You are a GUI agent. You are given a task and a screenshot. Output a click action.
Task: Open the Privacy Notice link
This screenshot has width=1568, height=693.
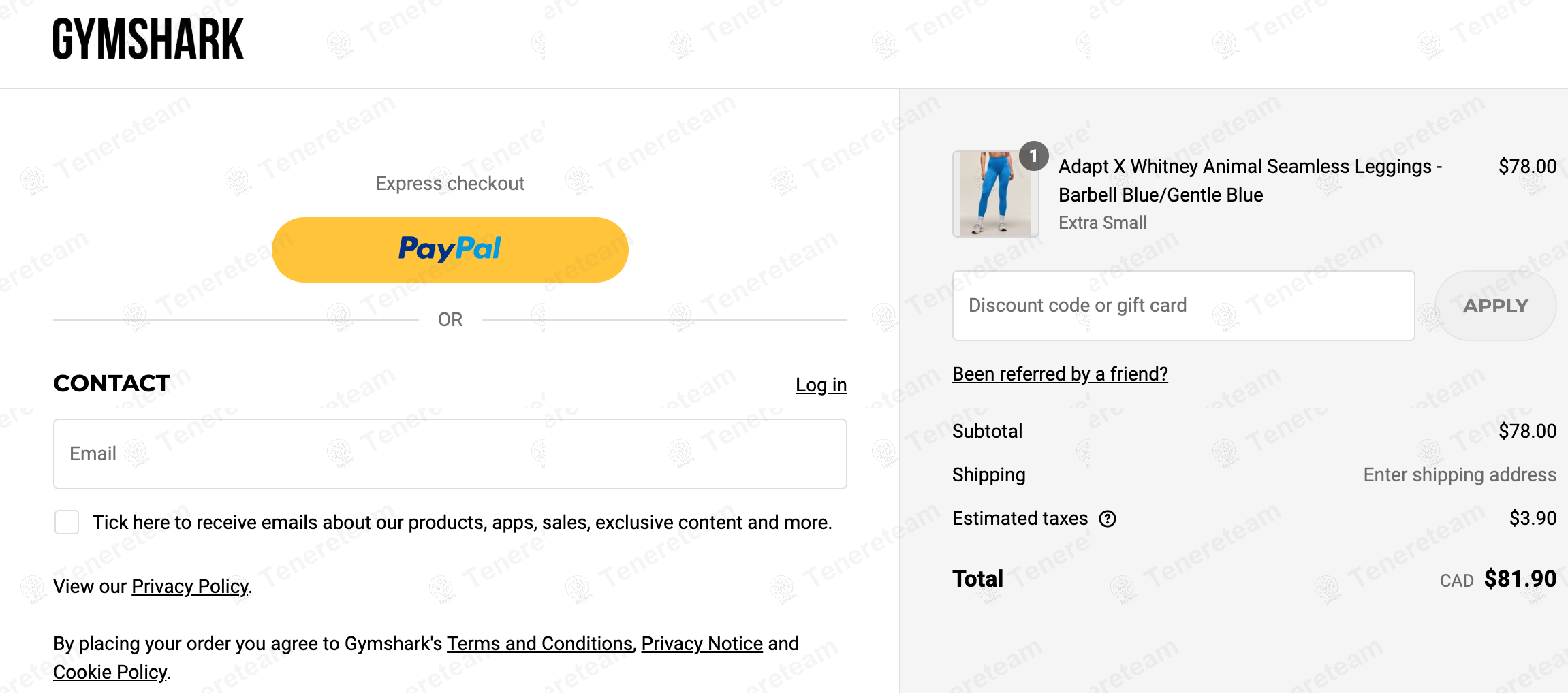tap(702, 643)
